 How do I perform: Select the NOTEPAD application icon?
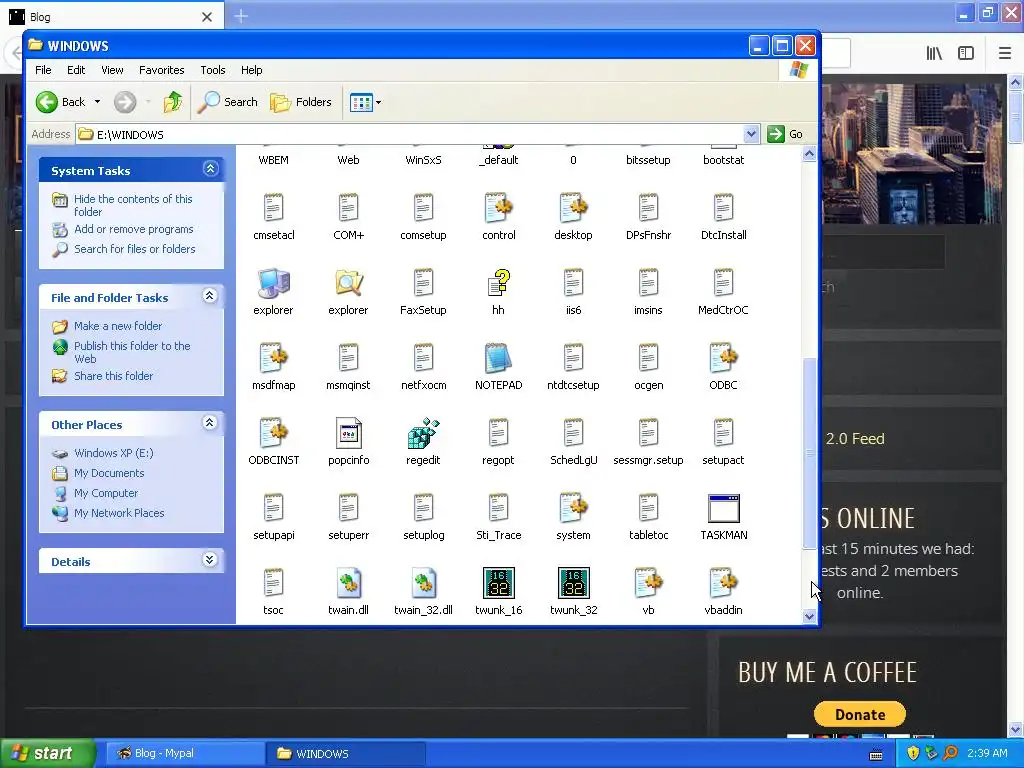[x=498, y=358]
